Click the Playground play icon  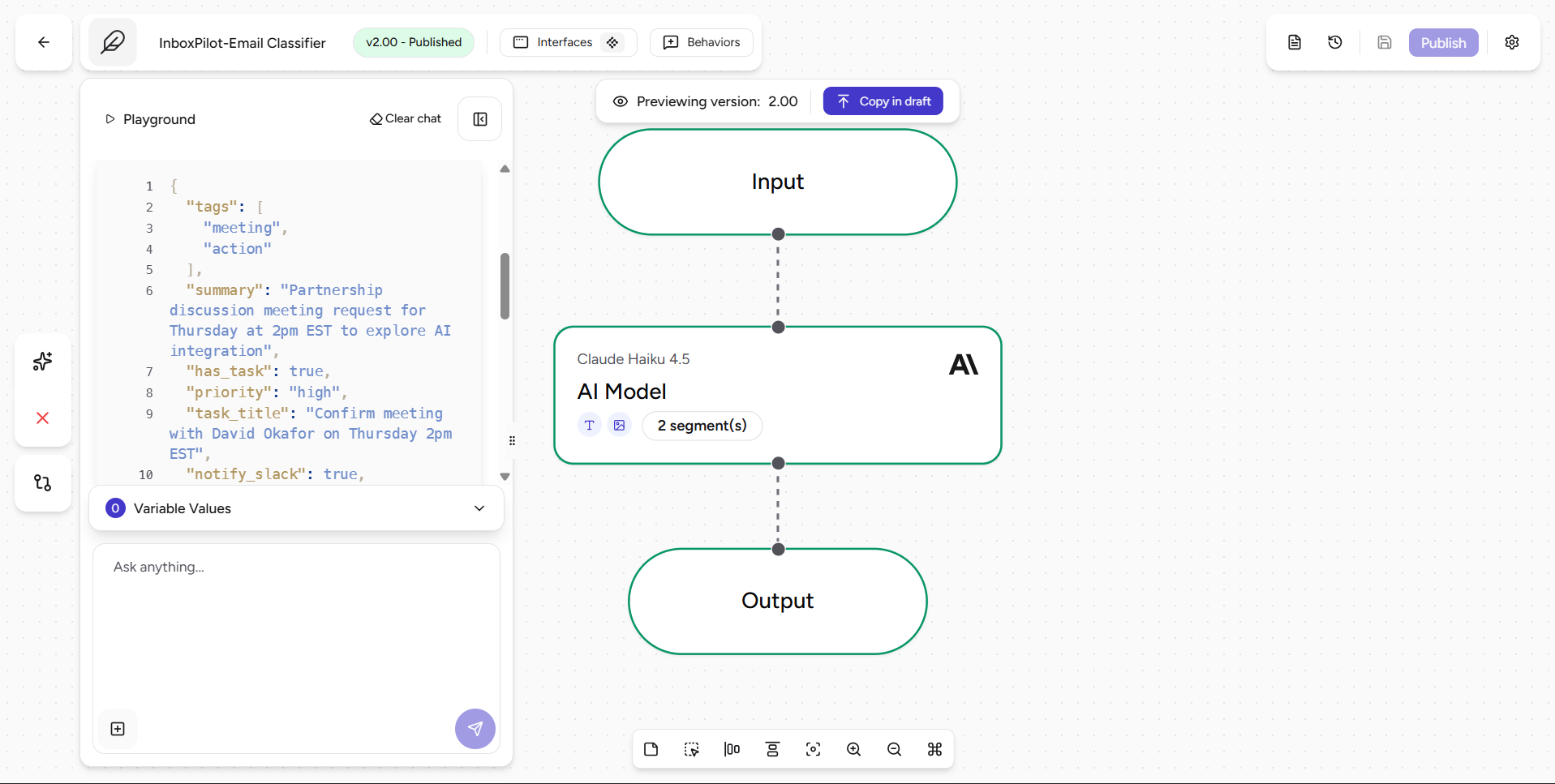[x=110, y=119]
